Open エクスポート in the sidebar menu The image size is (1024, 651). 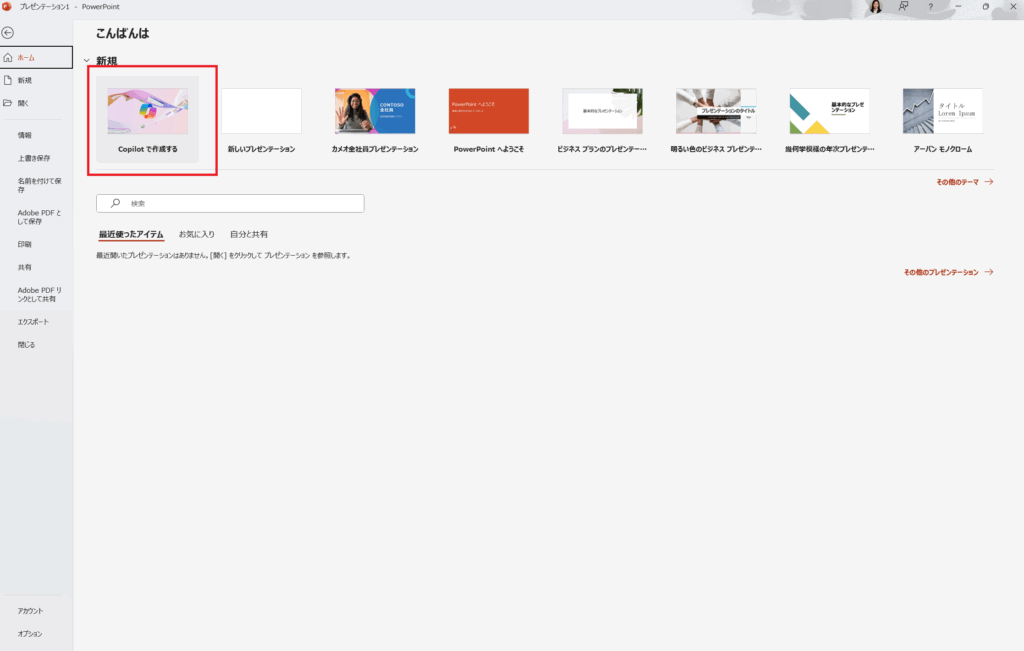coord(33,322)
